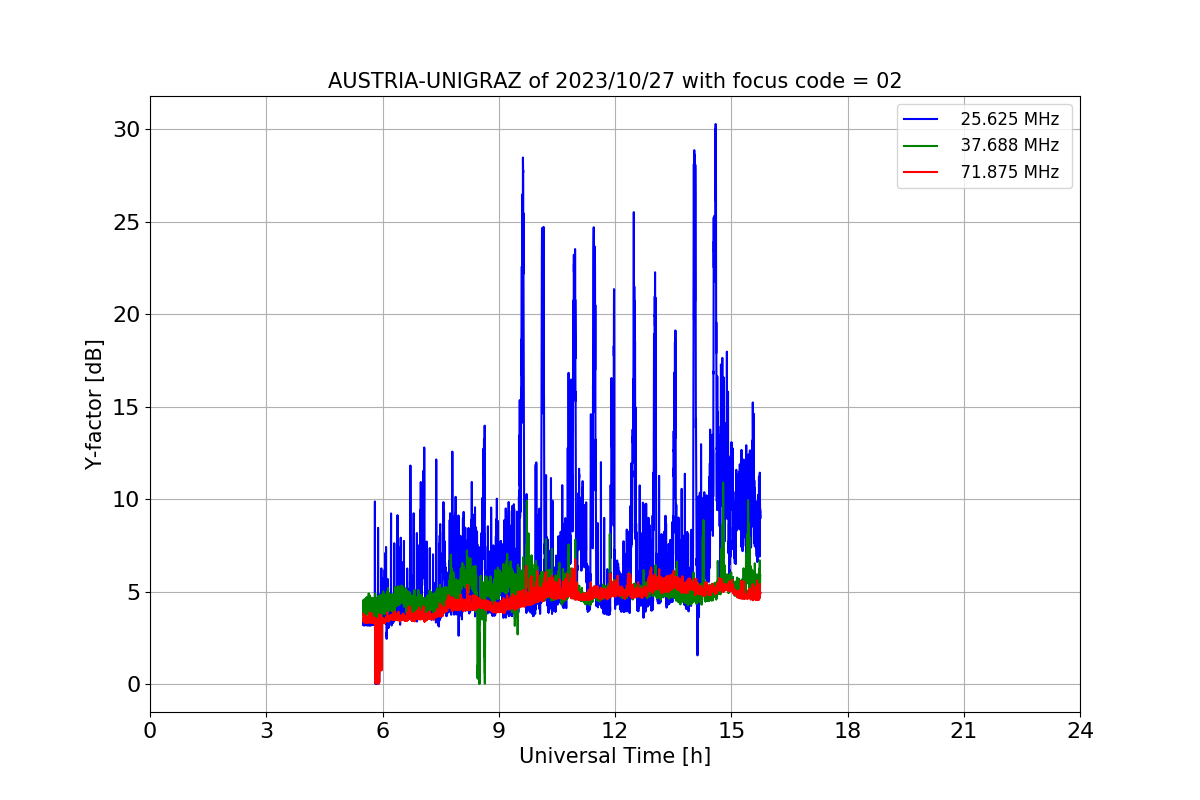The height and width of the screenshot is (800, 1200).
Task: Click the green line sample in legend
Action: pyautogui.click(x=921, y=145)
